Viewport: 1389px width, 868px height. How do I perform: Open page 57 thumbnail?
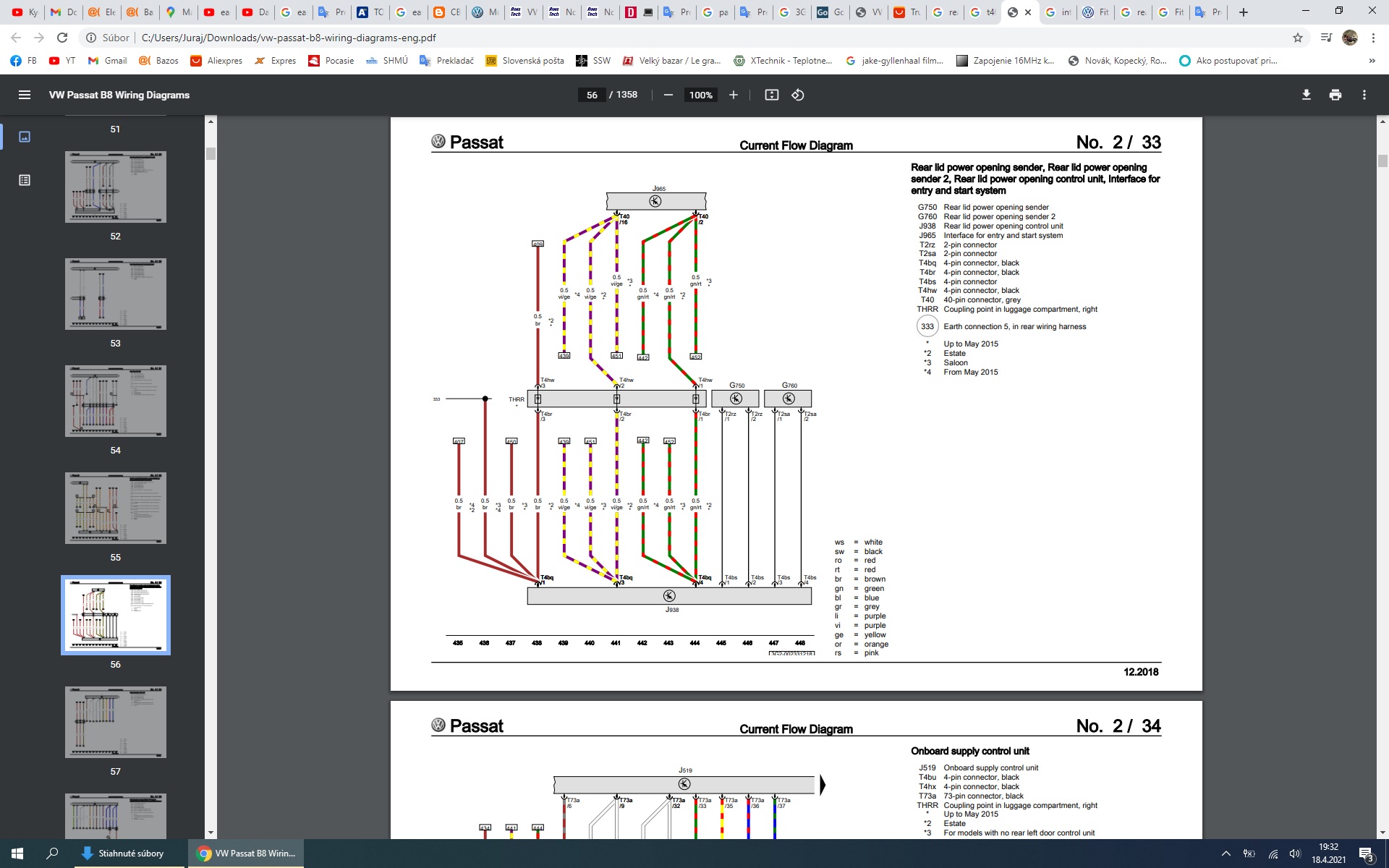(116, 722)
